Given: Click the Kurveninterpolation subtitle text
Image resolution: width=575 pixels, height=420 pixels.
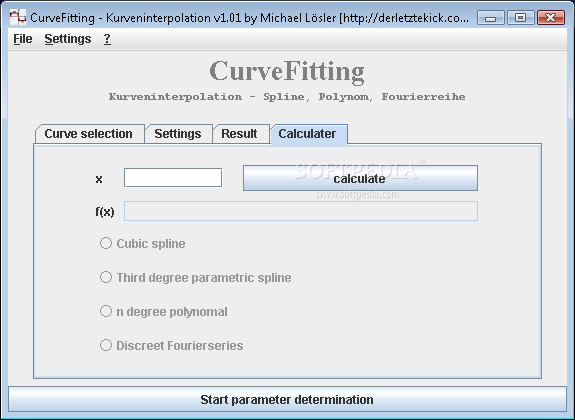Looking at the screenshot, I should point(287,97).
